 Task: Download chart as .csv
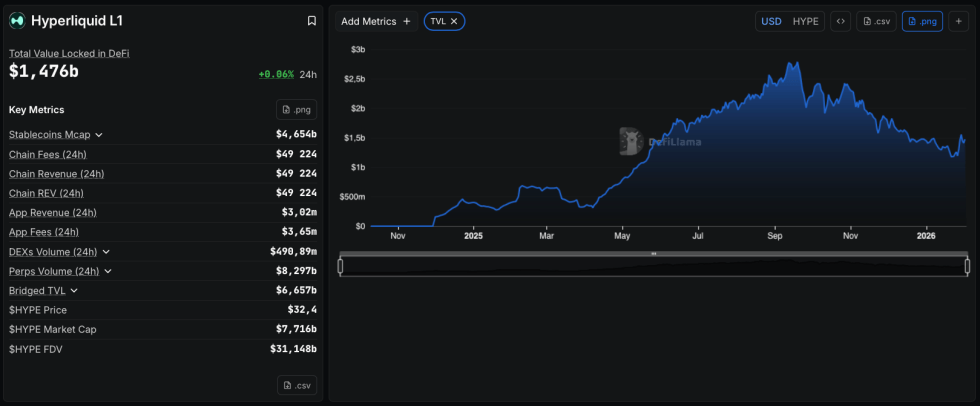pos(876,21)
